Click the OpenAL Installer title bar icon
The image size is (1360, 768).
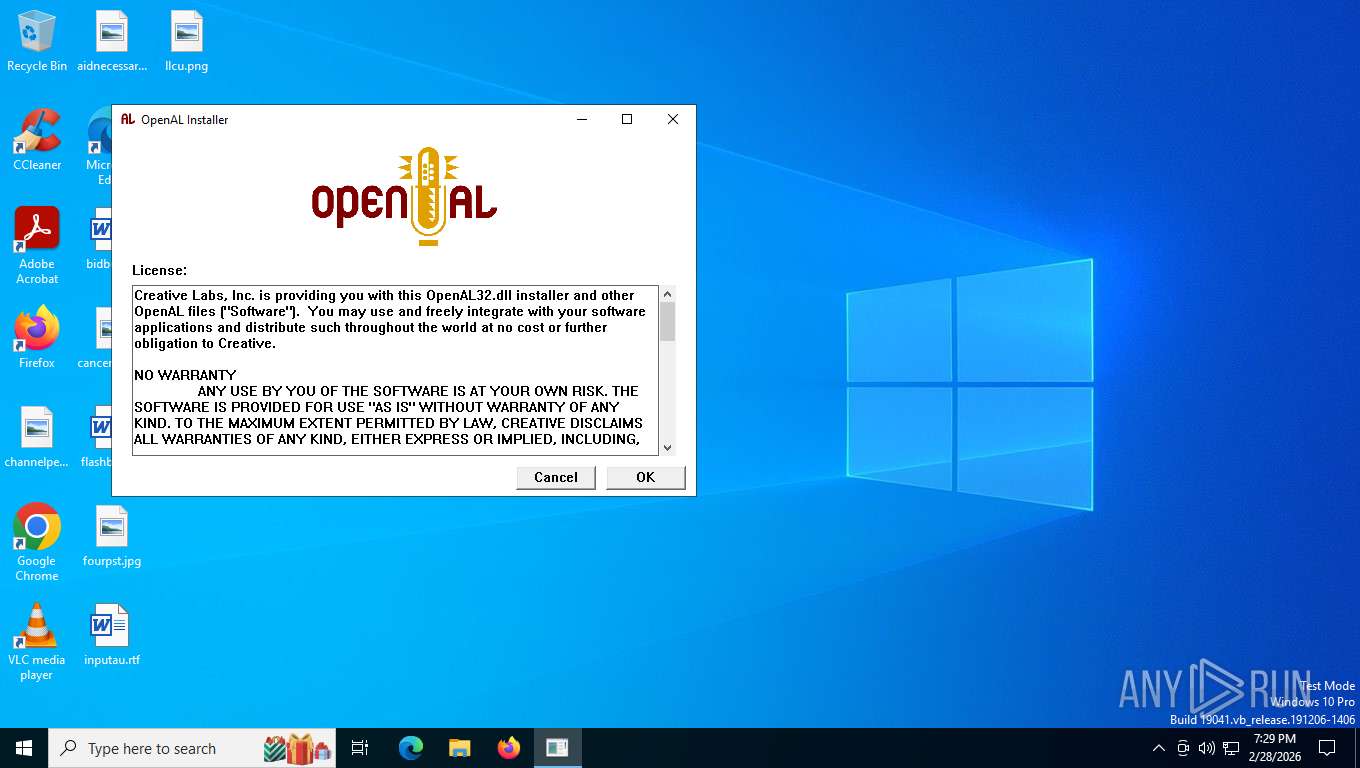point(127,119)
